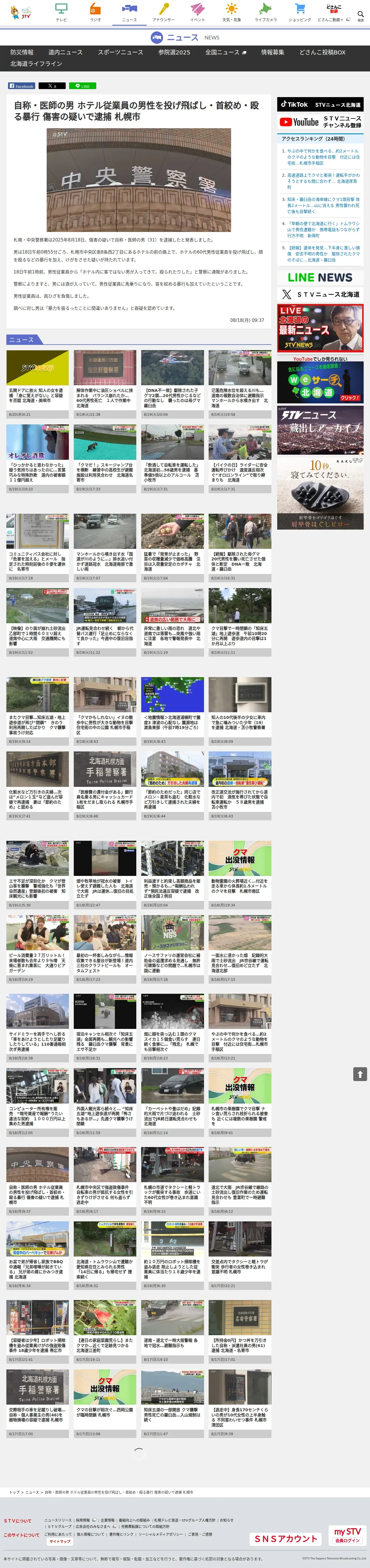Open the ショッピング cart icon
The width and height of the screenshot is (370, 1568).
[299, 12]
